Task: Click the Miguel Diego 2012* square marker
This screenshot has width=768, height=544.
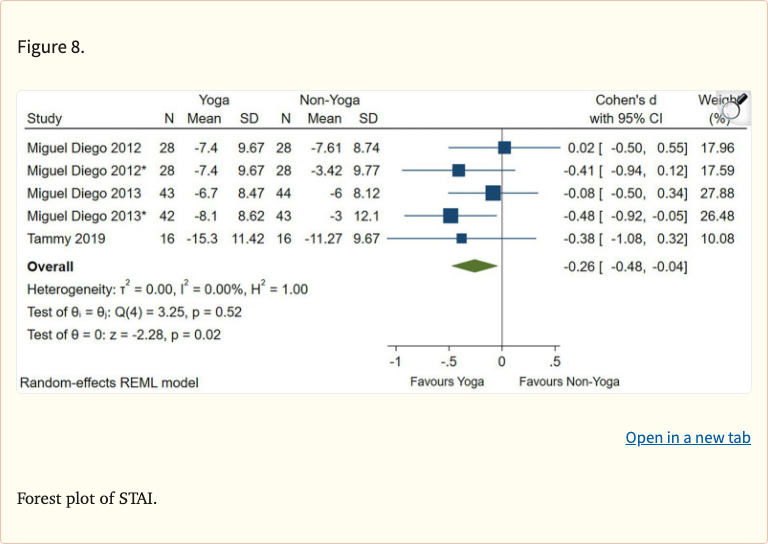Action: coord(458,170)
